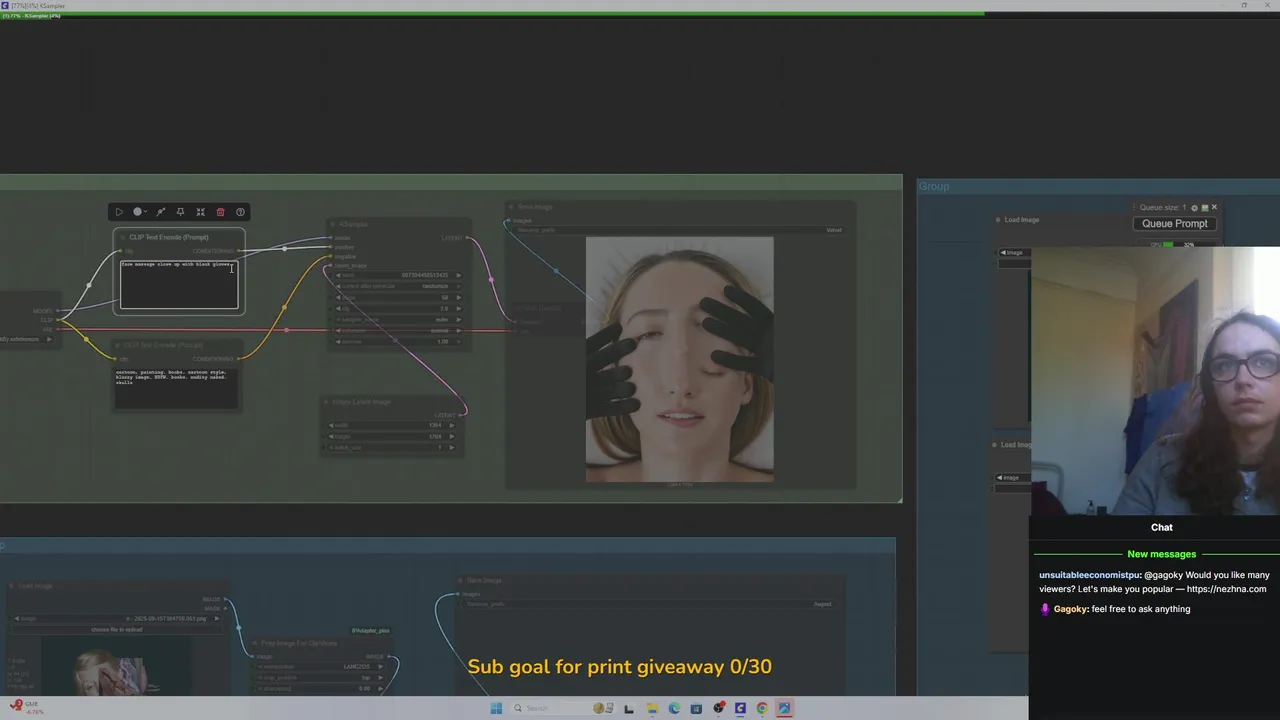Click the green manager icon next to gear

coord(1205,208)
